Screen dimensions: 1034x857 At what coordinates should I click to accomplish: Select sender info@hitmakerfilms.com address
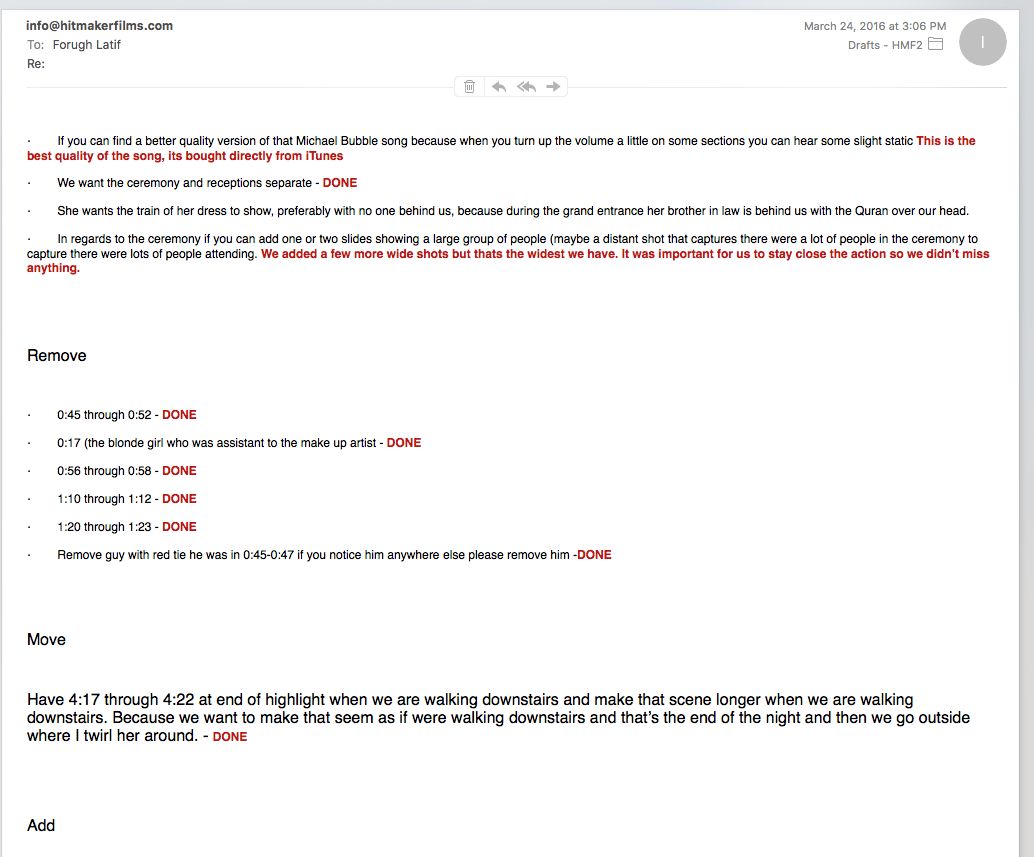click(100, 26)
